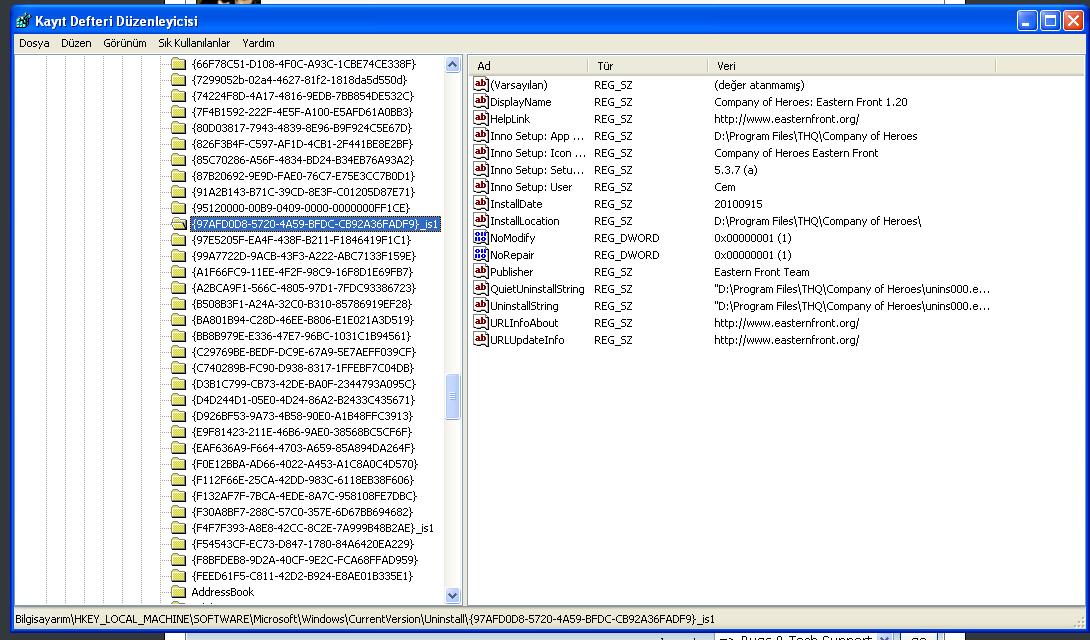Click folder icon of {66F78C51-D108-4F0C-A93C-1CBE74CE338F}
The image size is (1090, 640).
(179, 64)
